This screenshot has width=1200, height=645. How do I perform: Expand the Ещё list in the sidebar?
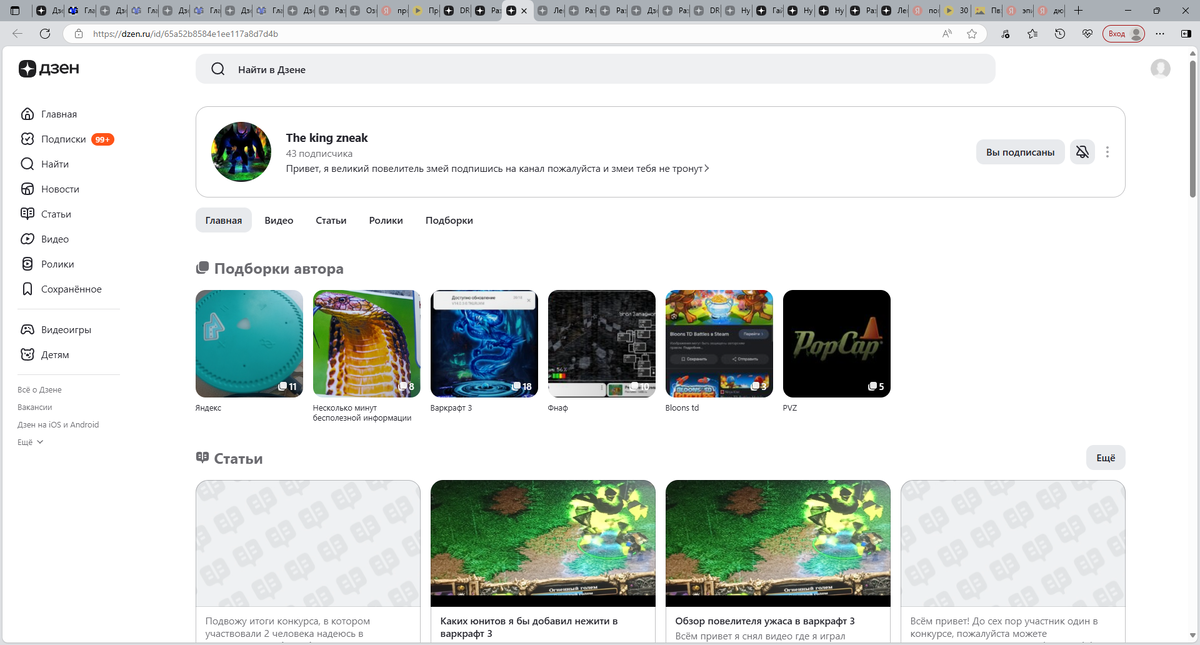(x=31, y=442)
